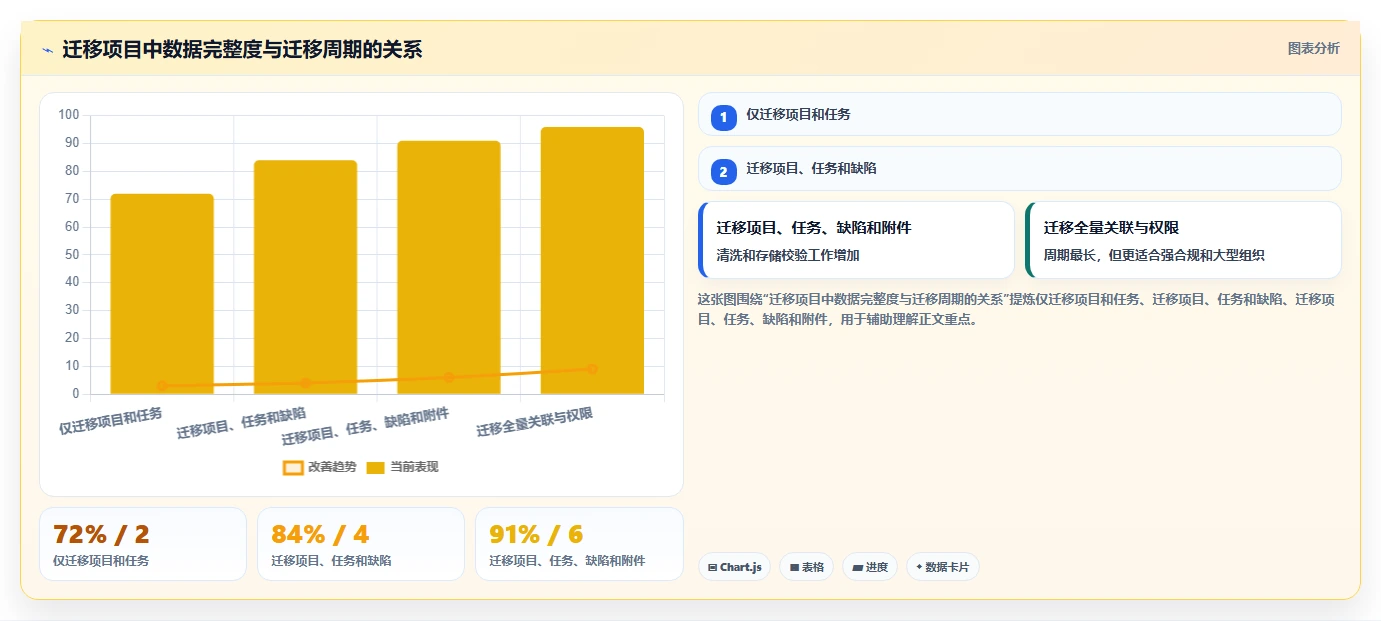This screenshot has height=621, width=1381.
Task: Select the 迁移项目、任务和缺陷 list item
Action: click(x=1019, y=168)
